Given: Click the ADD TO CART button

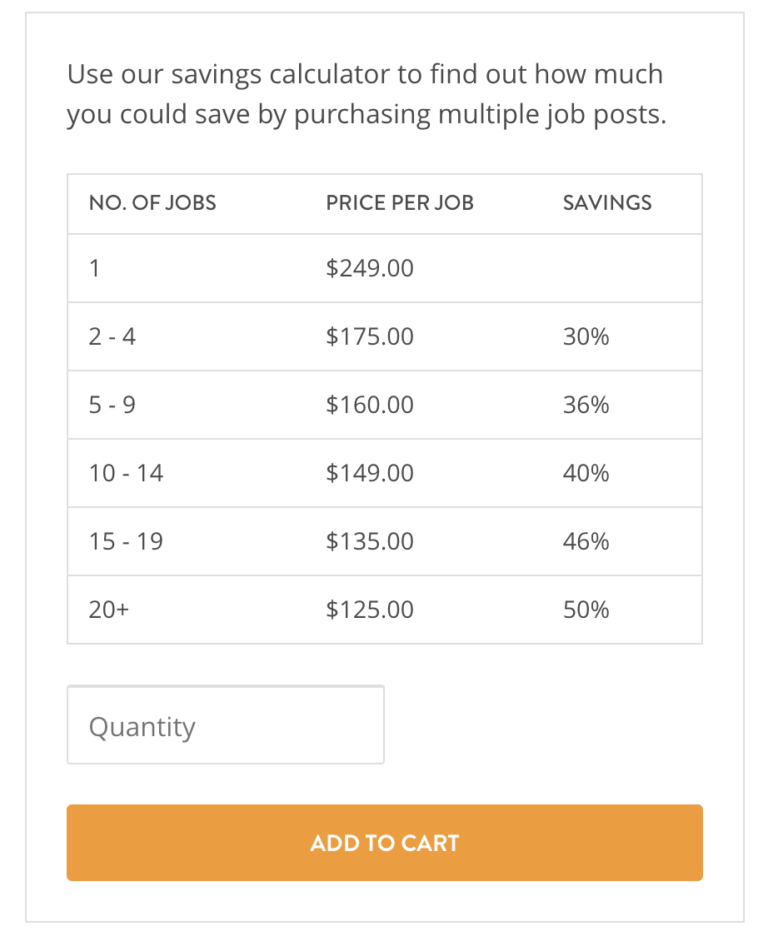Looking at the screenshot, I should point(384,843).
